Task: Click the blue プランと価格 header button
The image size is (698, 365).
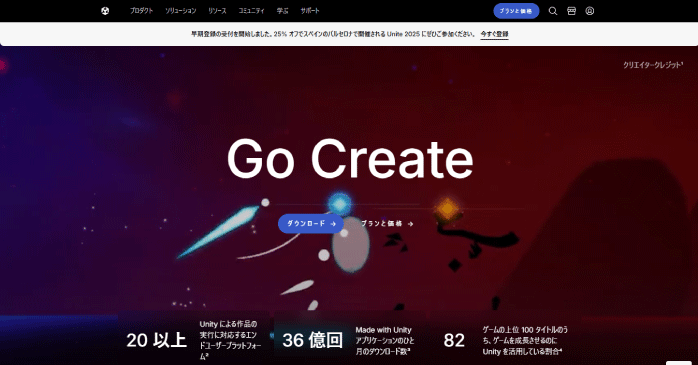Action: pos(516,11)
